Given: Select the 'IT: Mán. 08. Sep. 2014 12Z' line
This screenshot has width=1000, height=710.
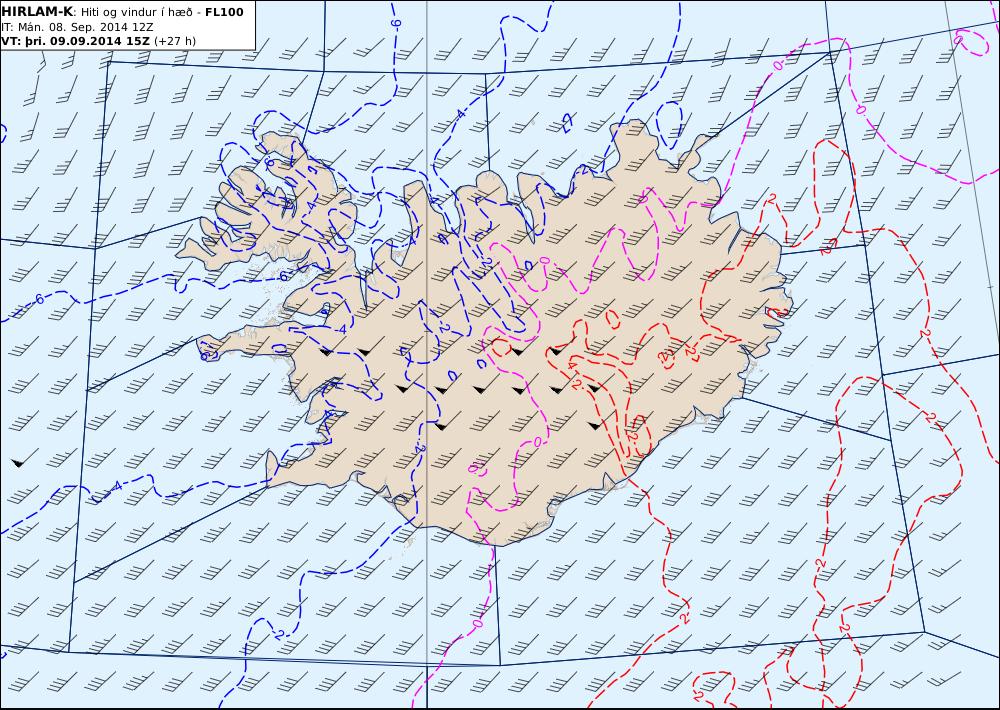Looking at the screenshot, I should tap(77, 27).
